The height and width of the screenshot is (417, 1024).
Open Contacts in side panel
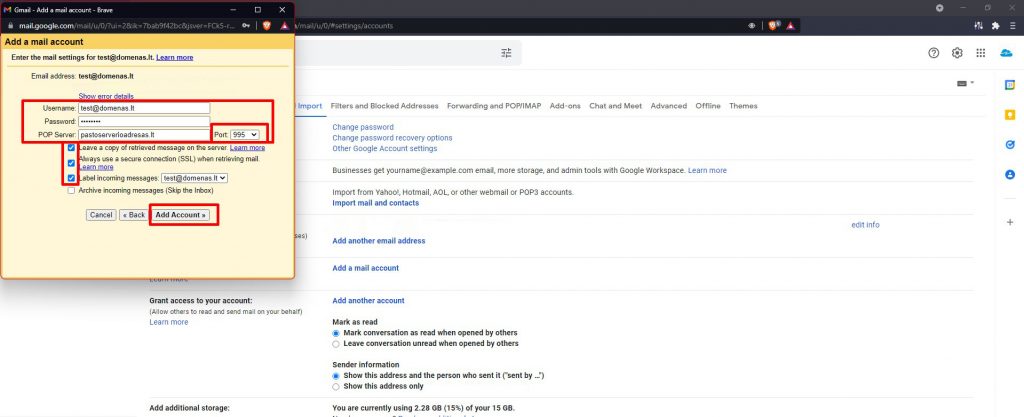(x=1010, y=175)
